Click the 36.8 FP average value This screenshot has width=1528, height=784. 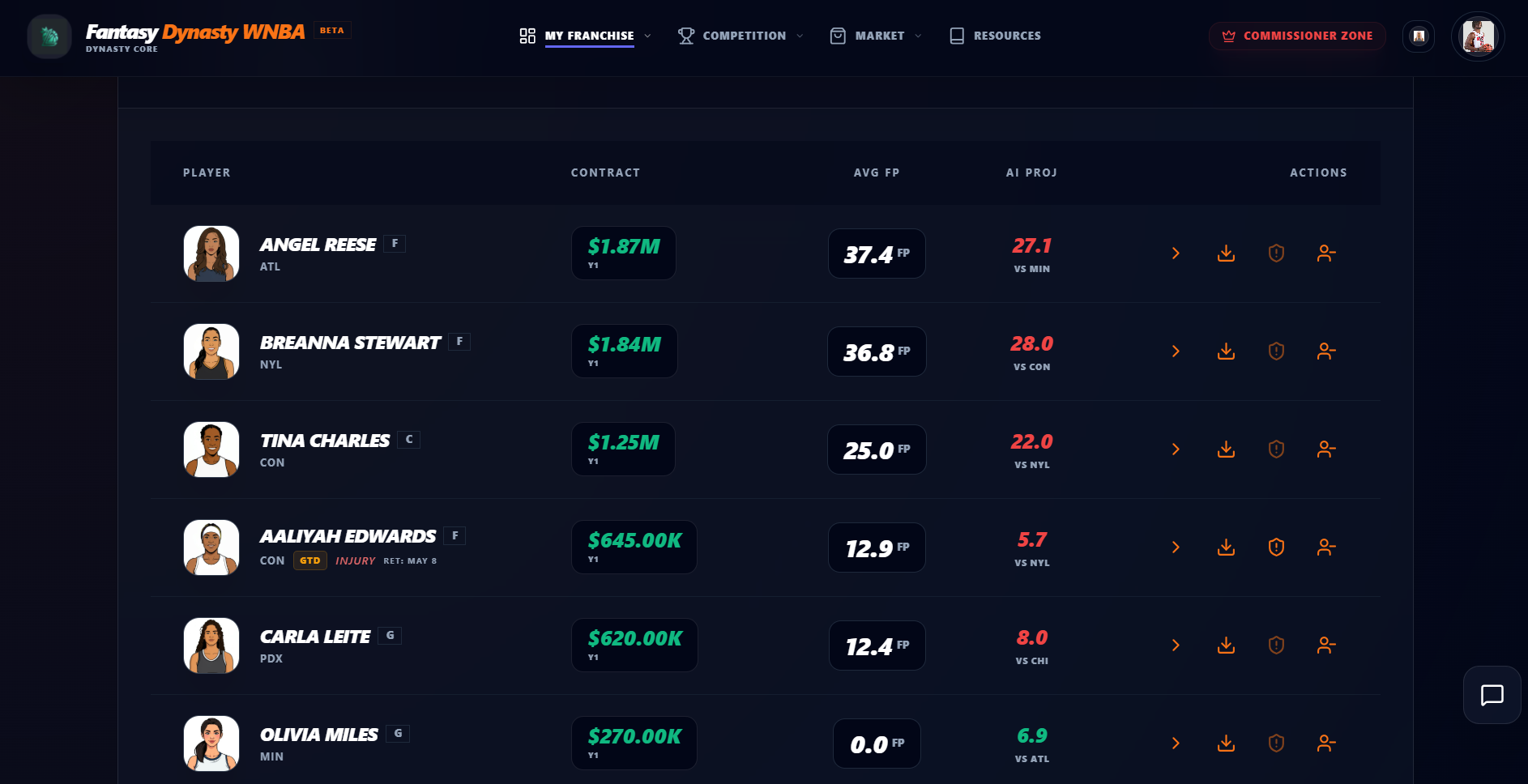click(877, 352)
